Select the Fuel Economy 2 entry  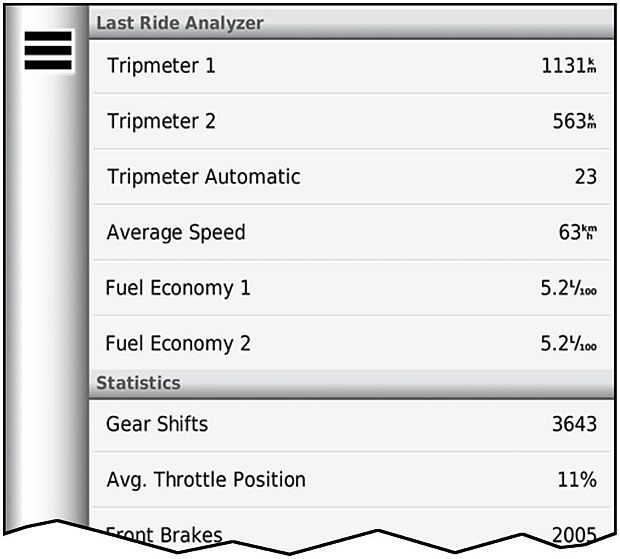tap(178, 344)
